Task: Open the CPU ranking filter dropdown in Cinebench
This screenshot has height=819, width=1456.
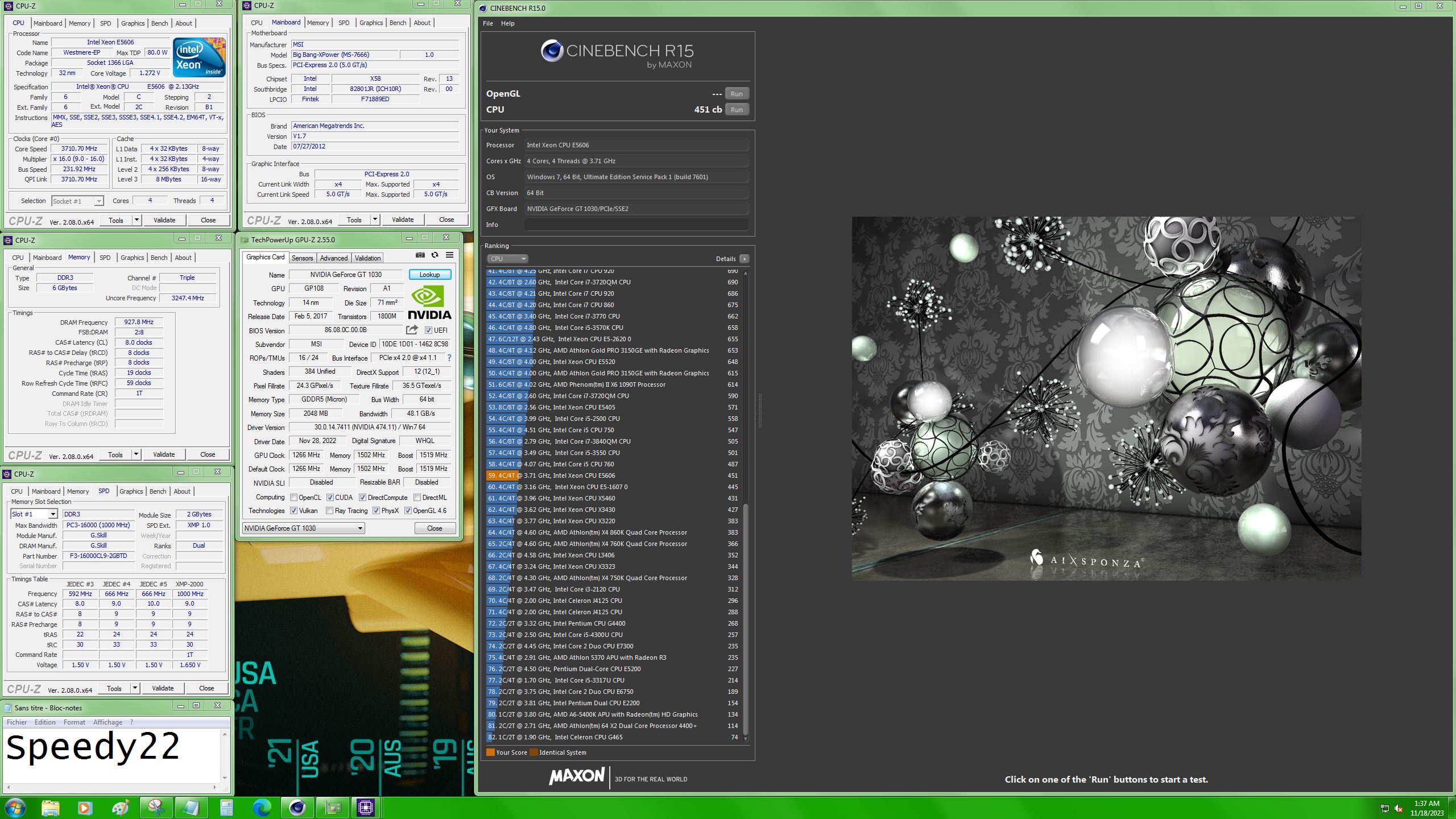Action: 507,259
